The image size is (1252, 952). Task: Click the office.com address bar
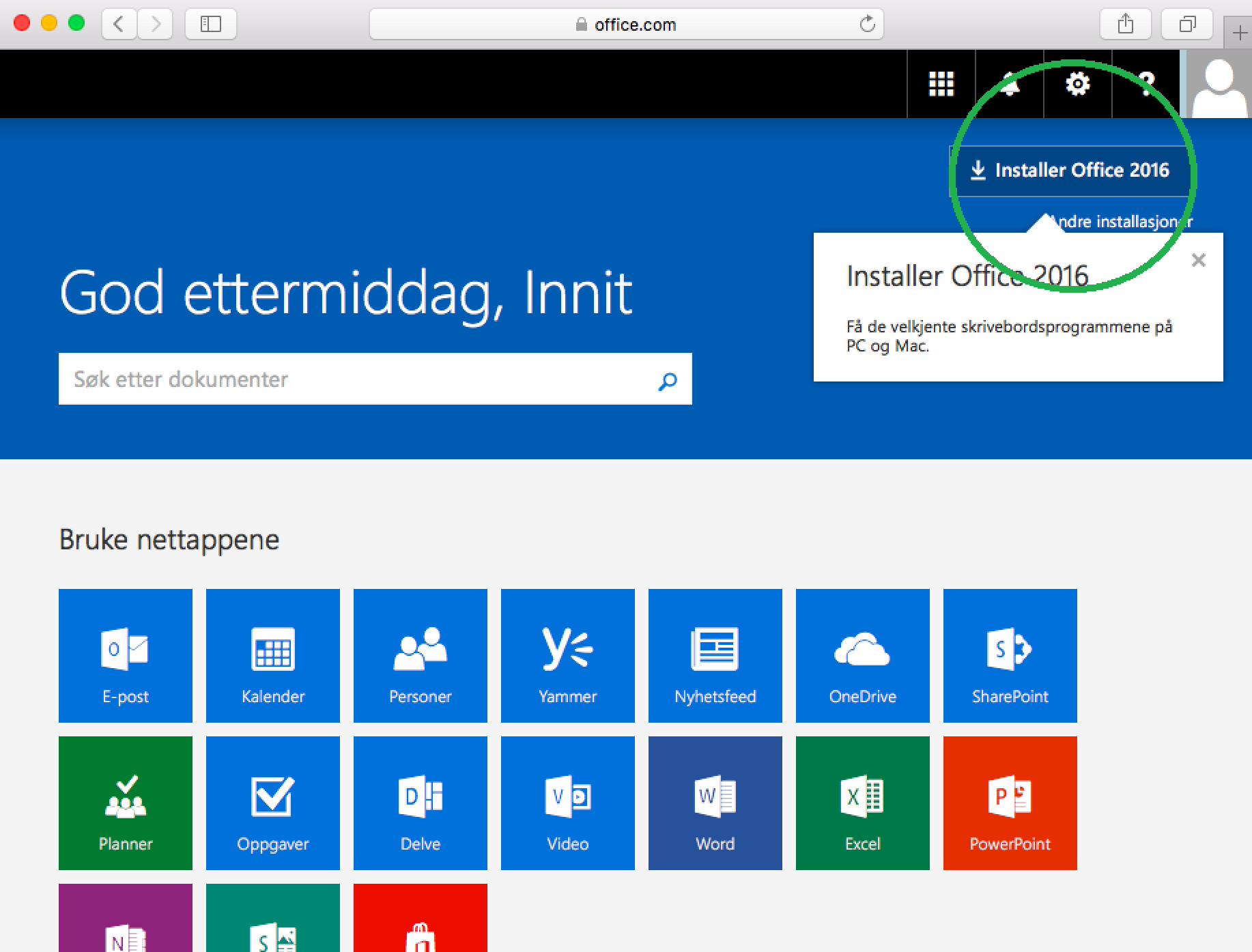click(626, 24)
